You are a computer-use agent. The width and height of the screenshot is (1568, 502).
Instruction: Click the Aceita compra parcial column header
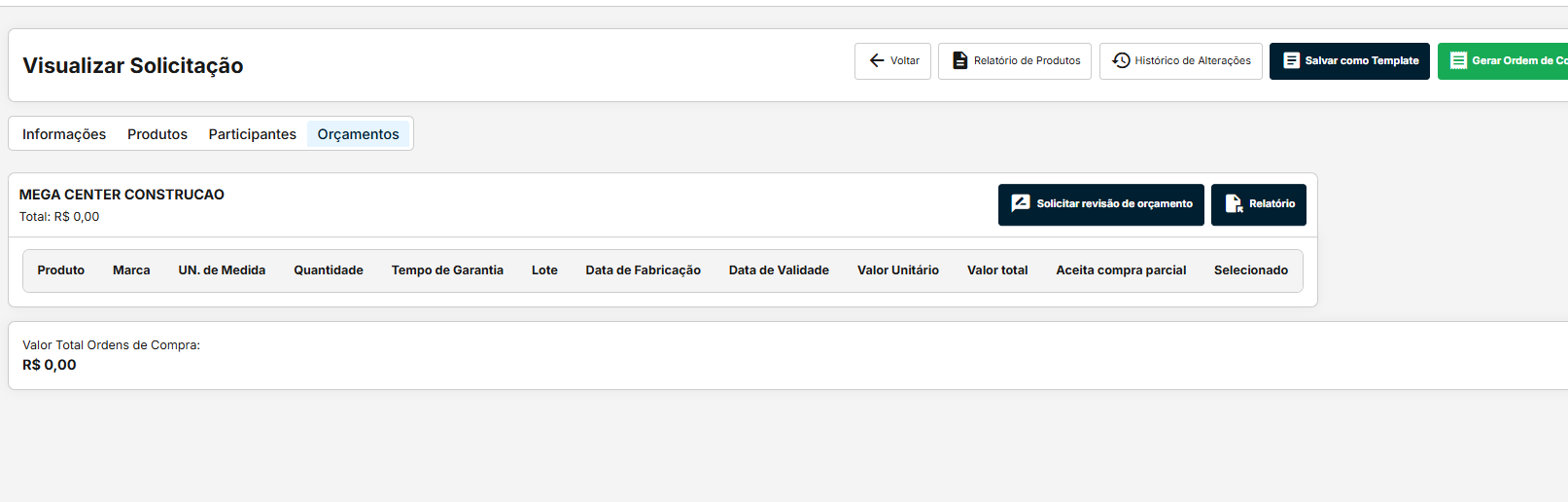tap(1121, 270)
